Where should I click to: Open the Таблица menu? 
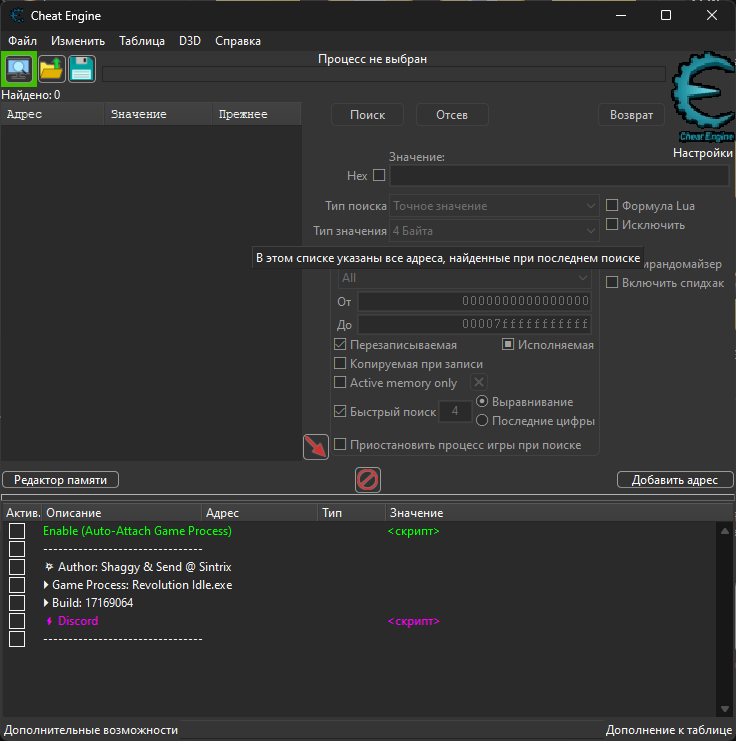142,41
